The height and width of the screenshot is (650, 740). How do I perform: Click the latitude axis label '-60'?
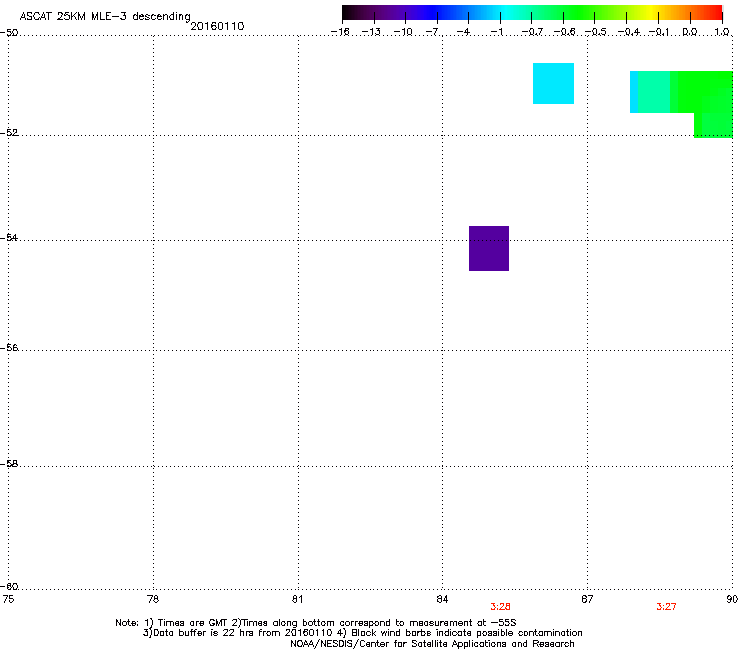point(9,587)
